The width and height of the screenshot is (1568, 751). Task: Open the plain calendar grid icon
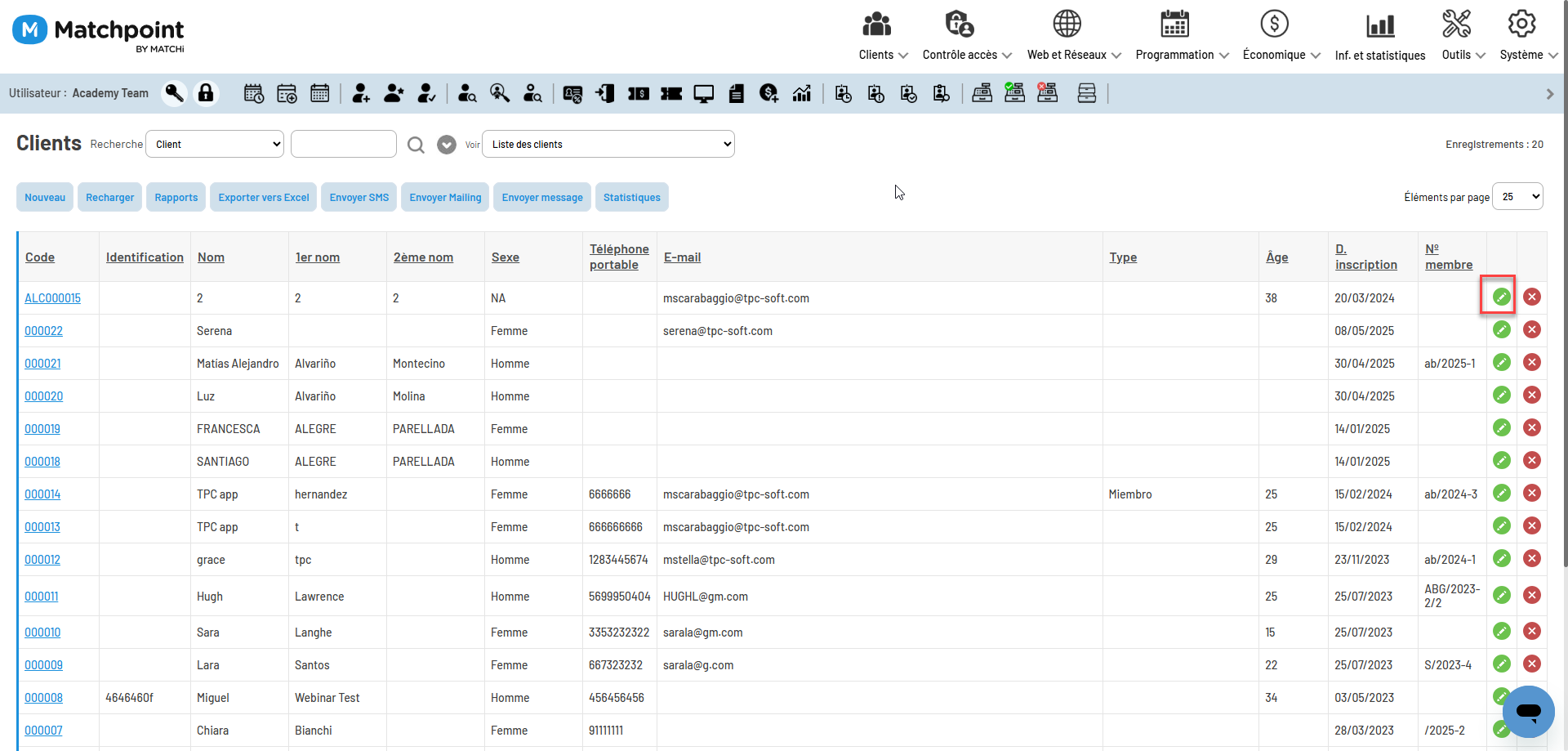click(x=319, y=93)
